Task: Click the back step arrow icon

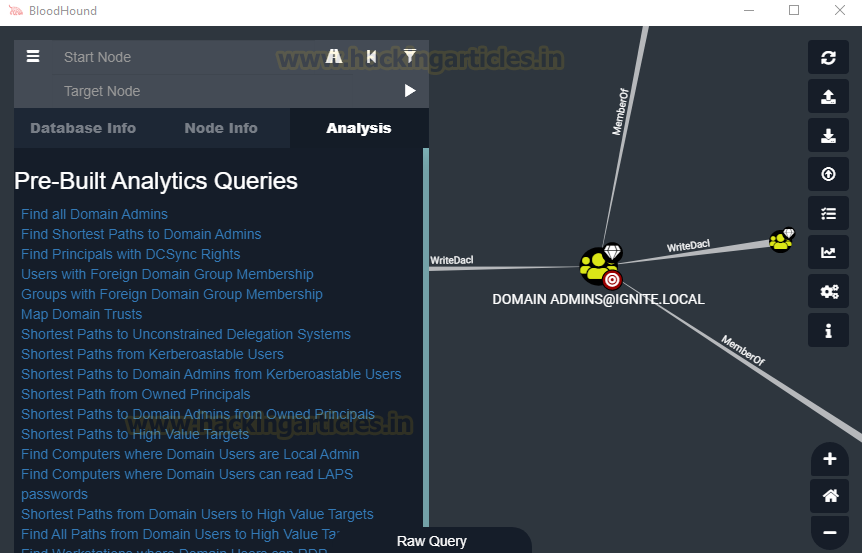Action: [x=372, y=57]
